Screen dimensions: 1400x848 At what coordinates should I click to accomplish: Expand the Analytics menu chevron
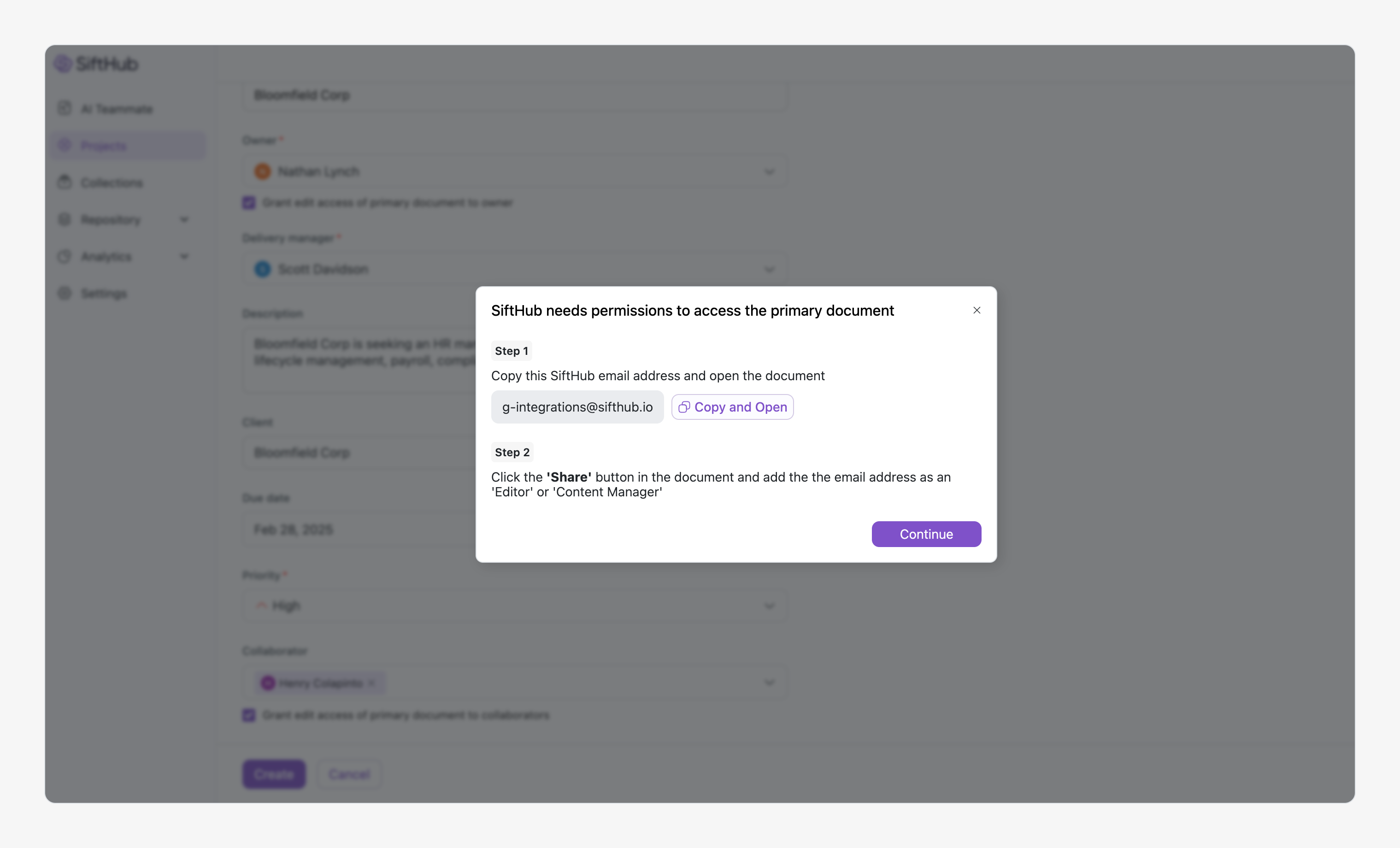tap(184, 256)
